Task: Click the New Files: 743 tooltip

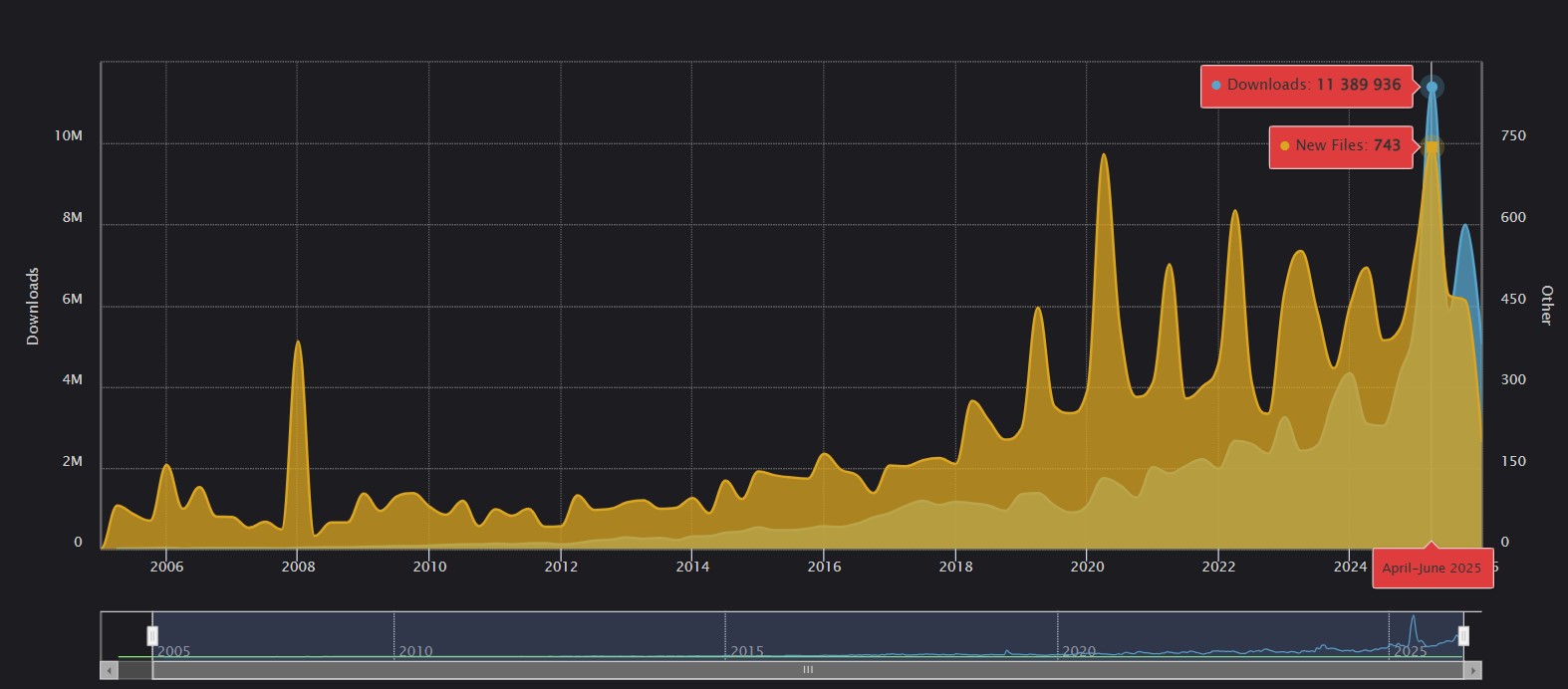Action: click(x=1341, y=146)
